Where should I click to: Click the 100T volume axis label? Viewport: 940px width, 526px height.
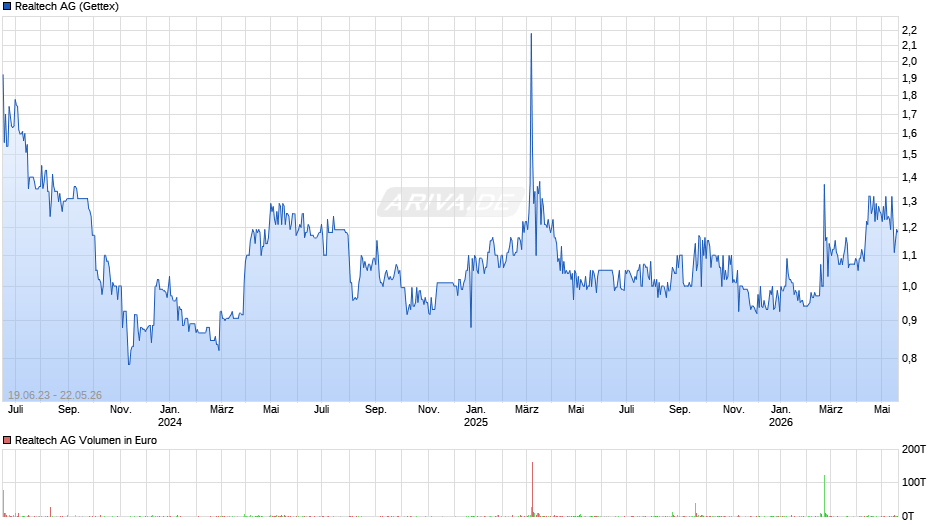[914, 482]
